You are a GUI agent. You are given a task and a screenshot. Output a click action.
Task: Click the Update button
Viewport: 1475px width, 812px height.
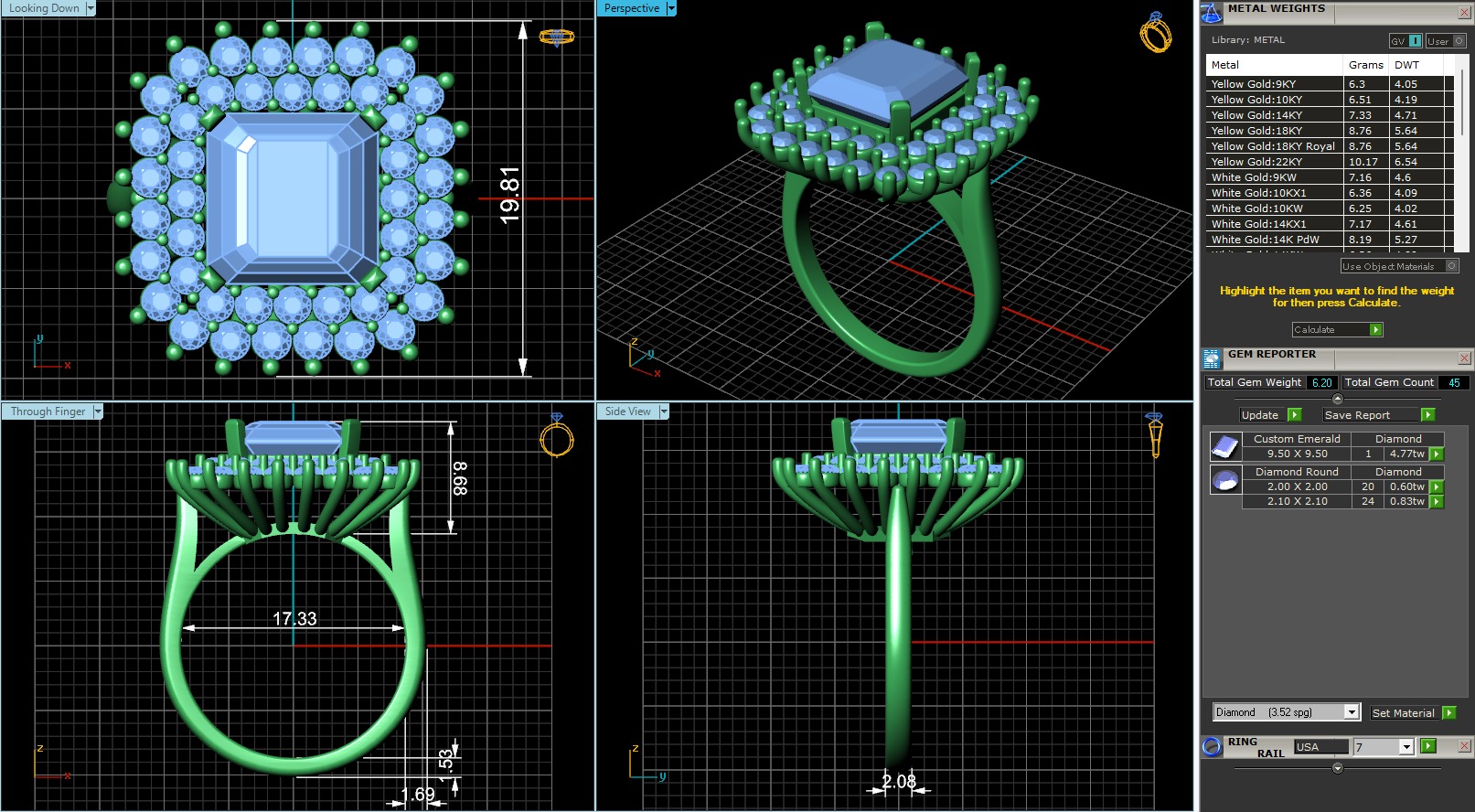coord(1263,415)
